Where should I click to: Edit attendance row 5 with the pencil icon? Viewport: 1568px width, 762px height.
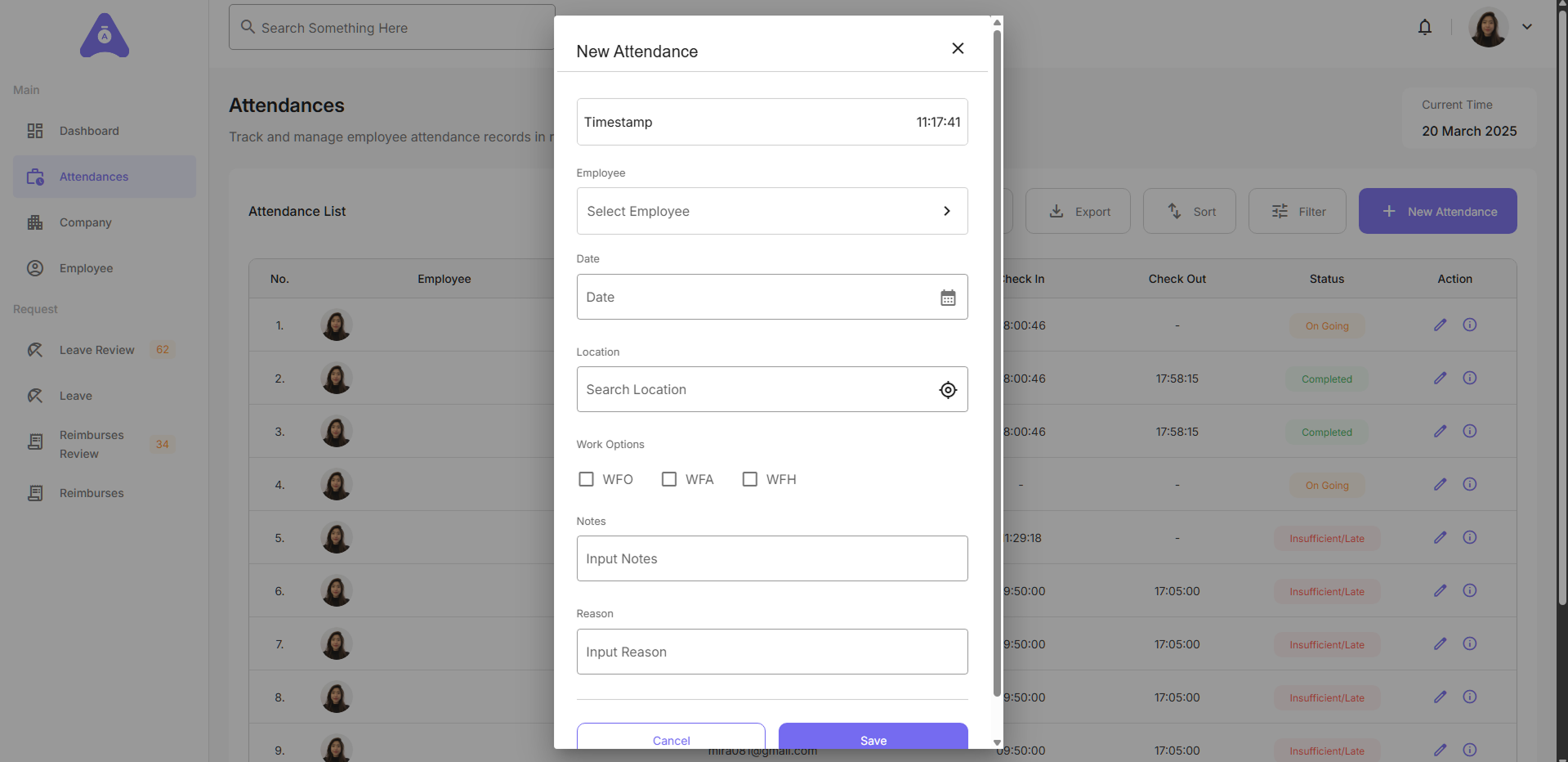click(1441, 537)
